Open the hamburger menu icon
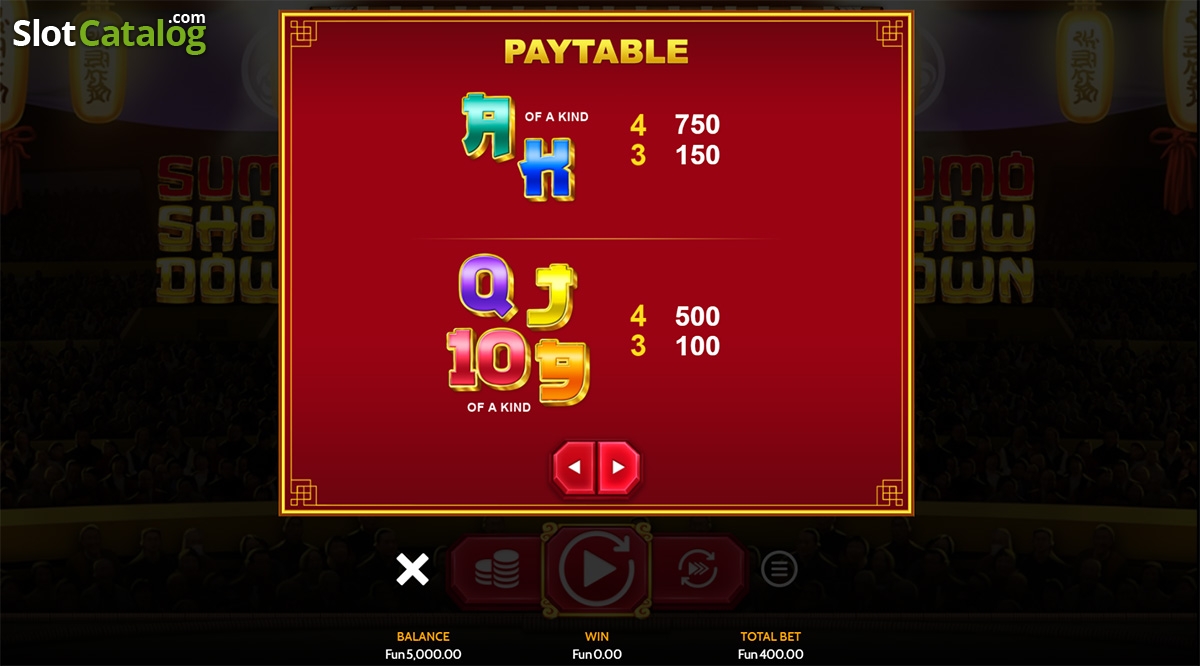Viewport: 1200px width, 666px height. (x=780, y=570)
